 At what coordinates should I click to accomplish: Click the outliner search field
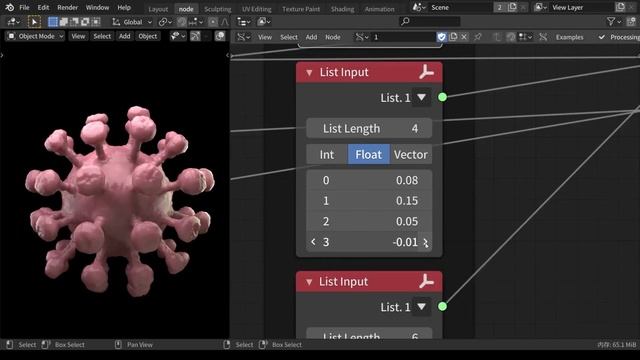point(430,21)
